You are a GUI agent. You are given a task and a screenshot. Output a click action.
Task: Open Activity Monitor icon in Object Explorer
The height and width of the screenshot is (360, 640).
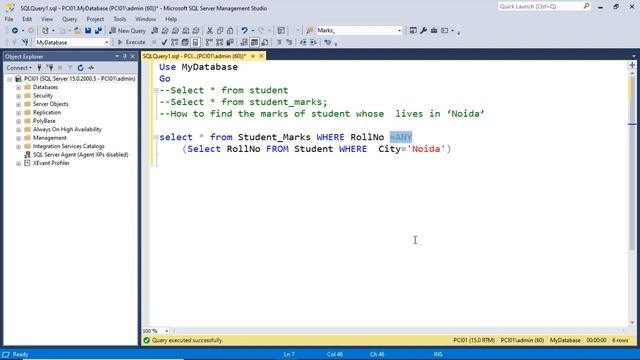click(x=91, y=68)
